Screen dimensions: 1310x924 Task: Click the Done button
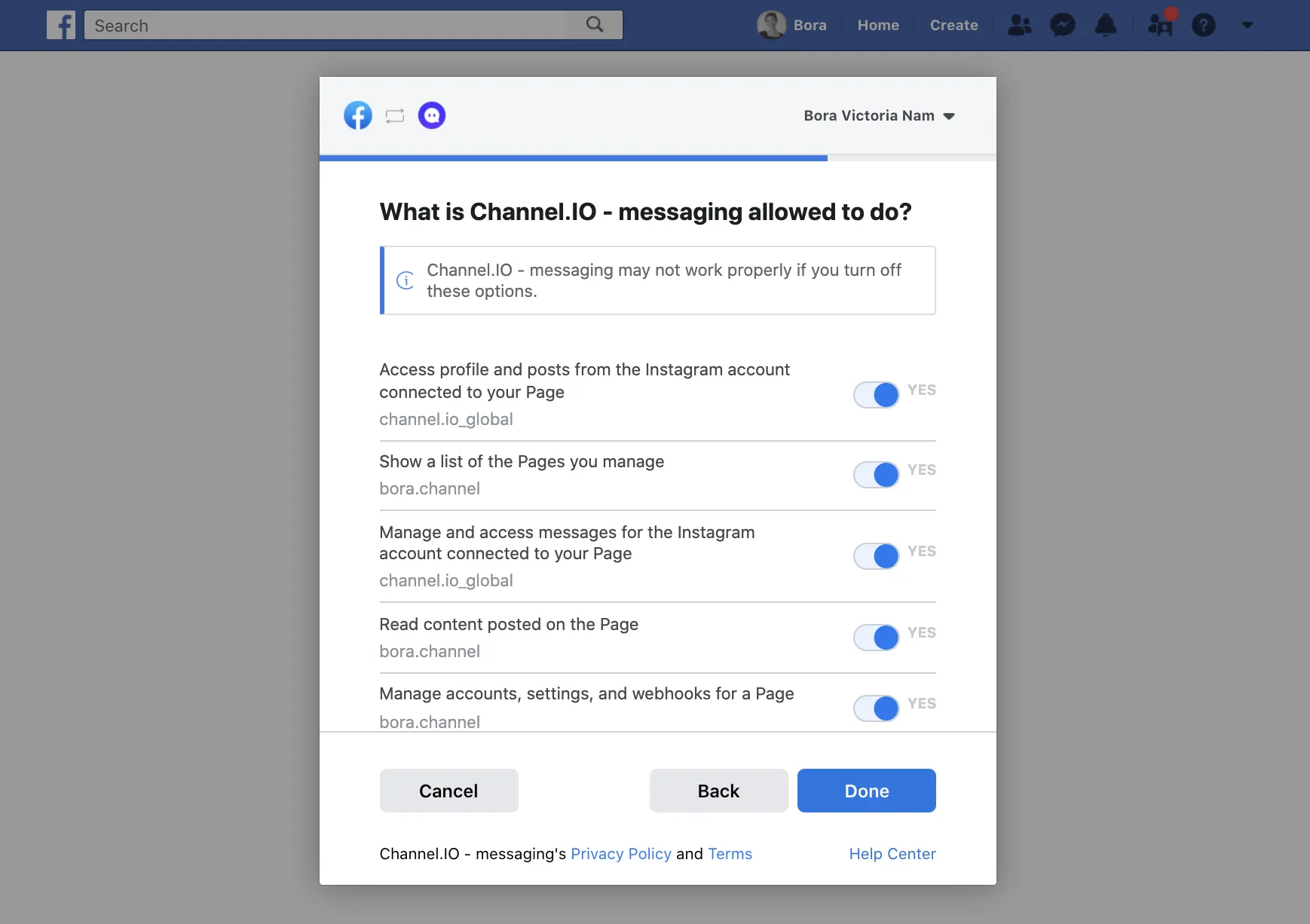pos(867,791)
